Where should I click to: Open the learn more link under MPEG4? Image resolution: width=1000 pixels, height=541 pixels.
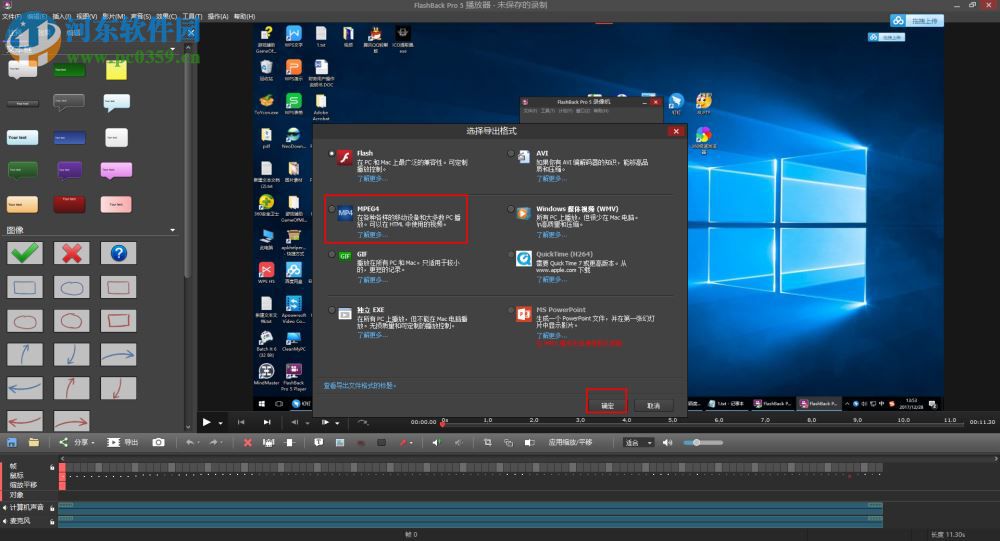pos(371,235)
